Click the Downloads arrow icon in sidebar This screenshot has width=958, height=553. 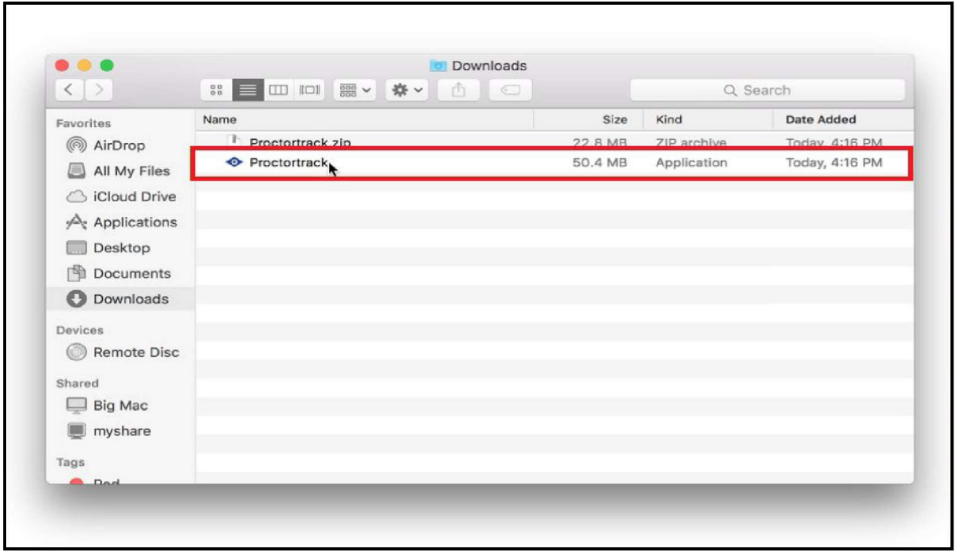[x=76, y=299]
